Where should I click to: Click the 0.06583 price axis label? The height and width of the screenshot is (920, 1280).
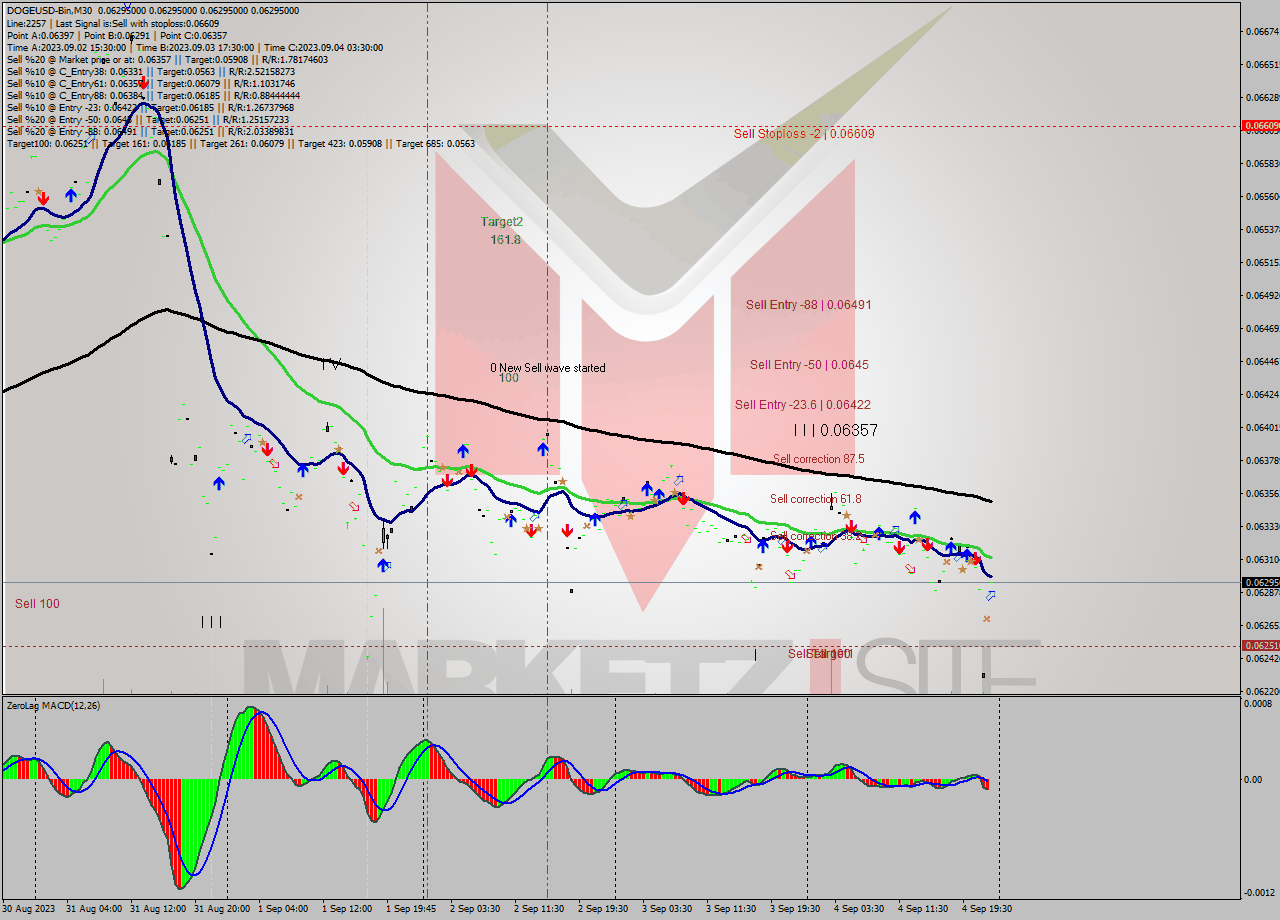click(1262, 163)
